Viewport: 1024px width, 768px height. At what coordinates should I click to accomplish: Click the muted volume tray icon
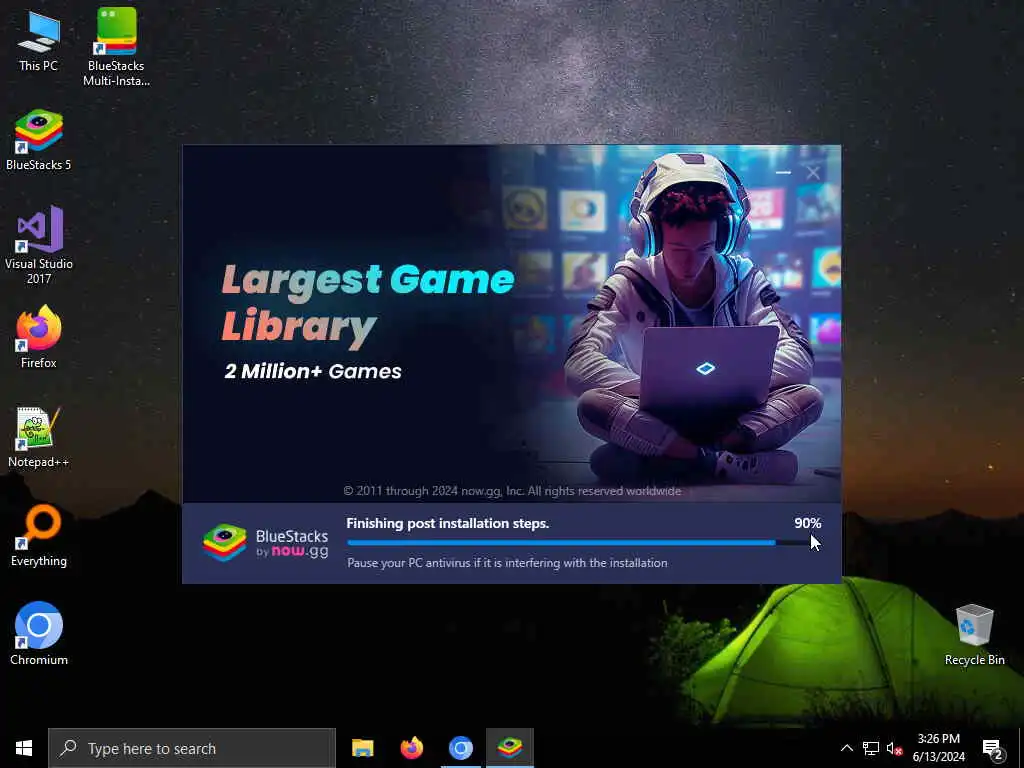[x=894, y=748]
